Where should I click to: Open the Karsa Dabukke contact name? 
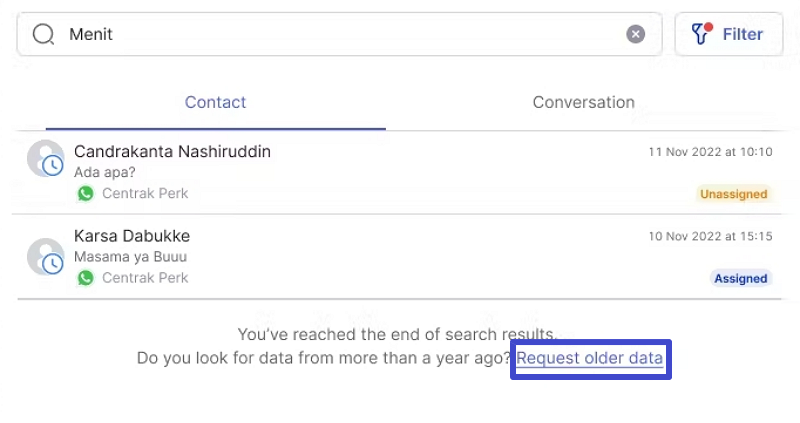[x=132, y=236]
